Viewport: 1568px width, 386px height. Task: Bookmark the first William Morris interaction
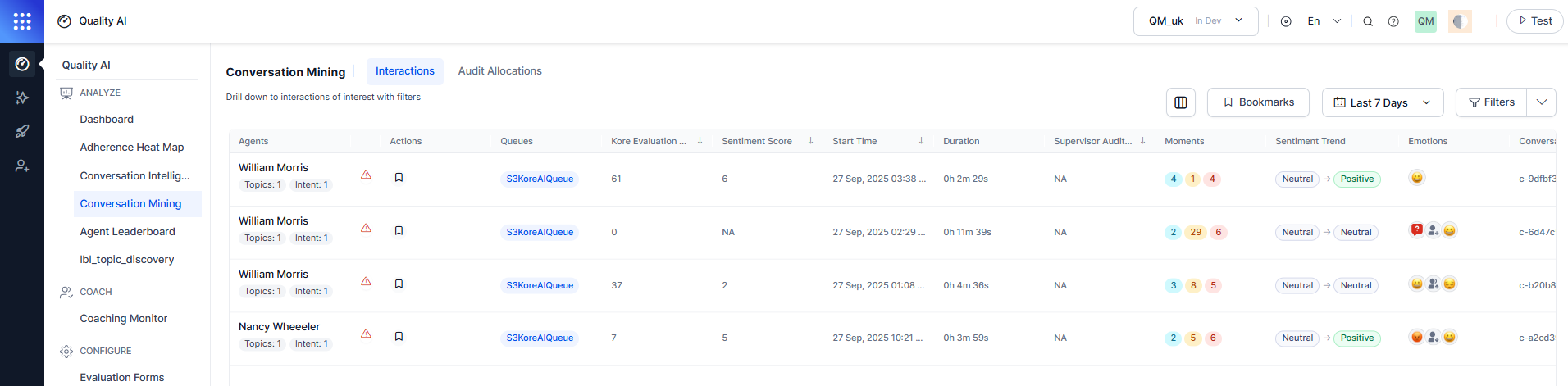(x=399, y=177)
